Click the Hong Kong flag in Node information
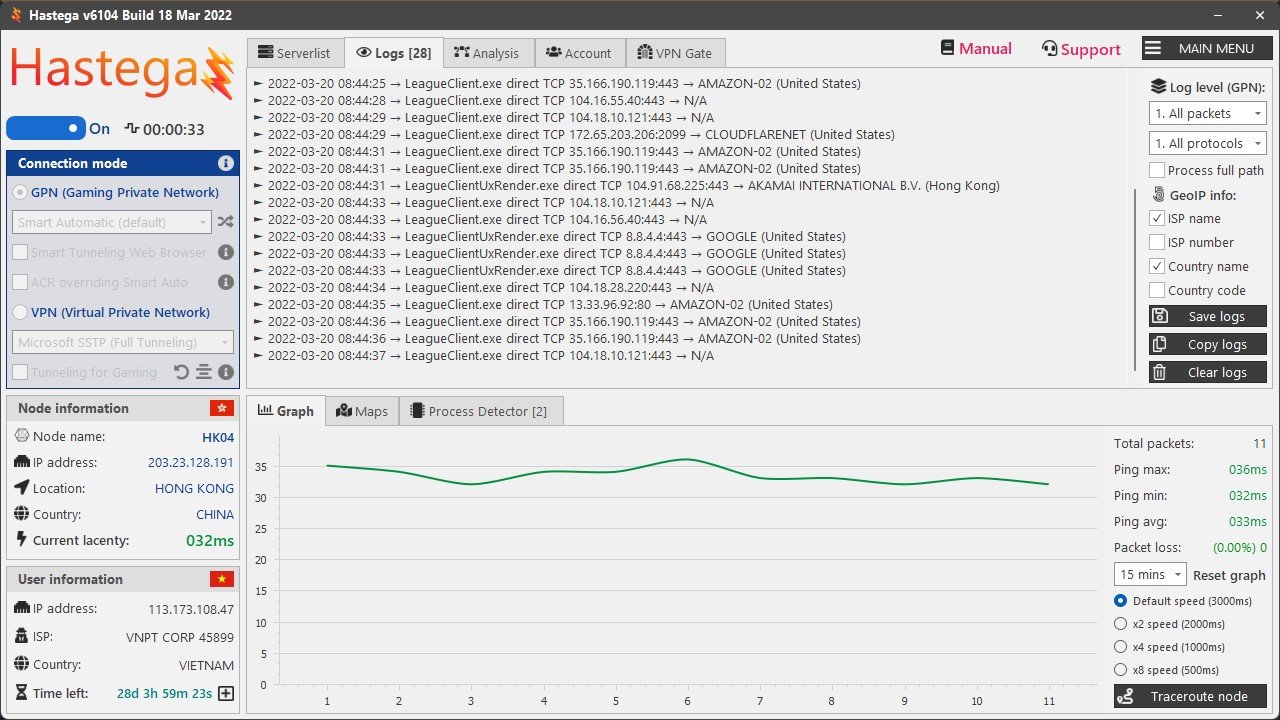Screen dimensions: 1280x720 (222, 408)
